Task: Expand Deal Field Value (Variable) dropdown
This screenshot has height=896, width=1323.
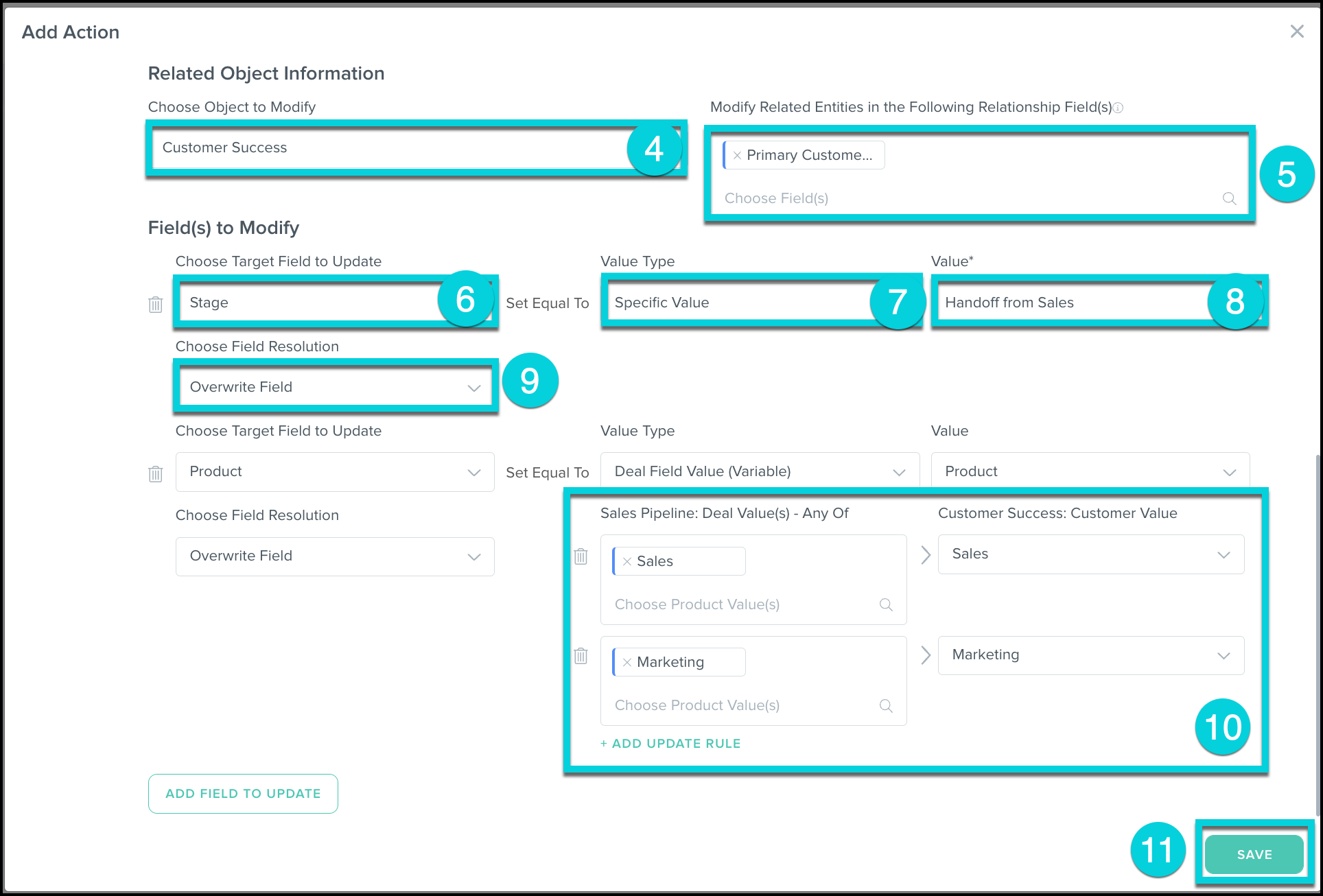Action: (x=760, y=472)
